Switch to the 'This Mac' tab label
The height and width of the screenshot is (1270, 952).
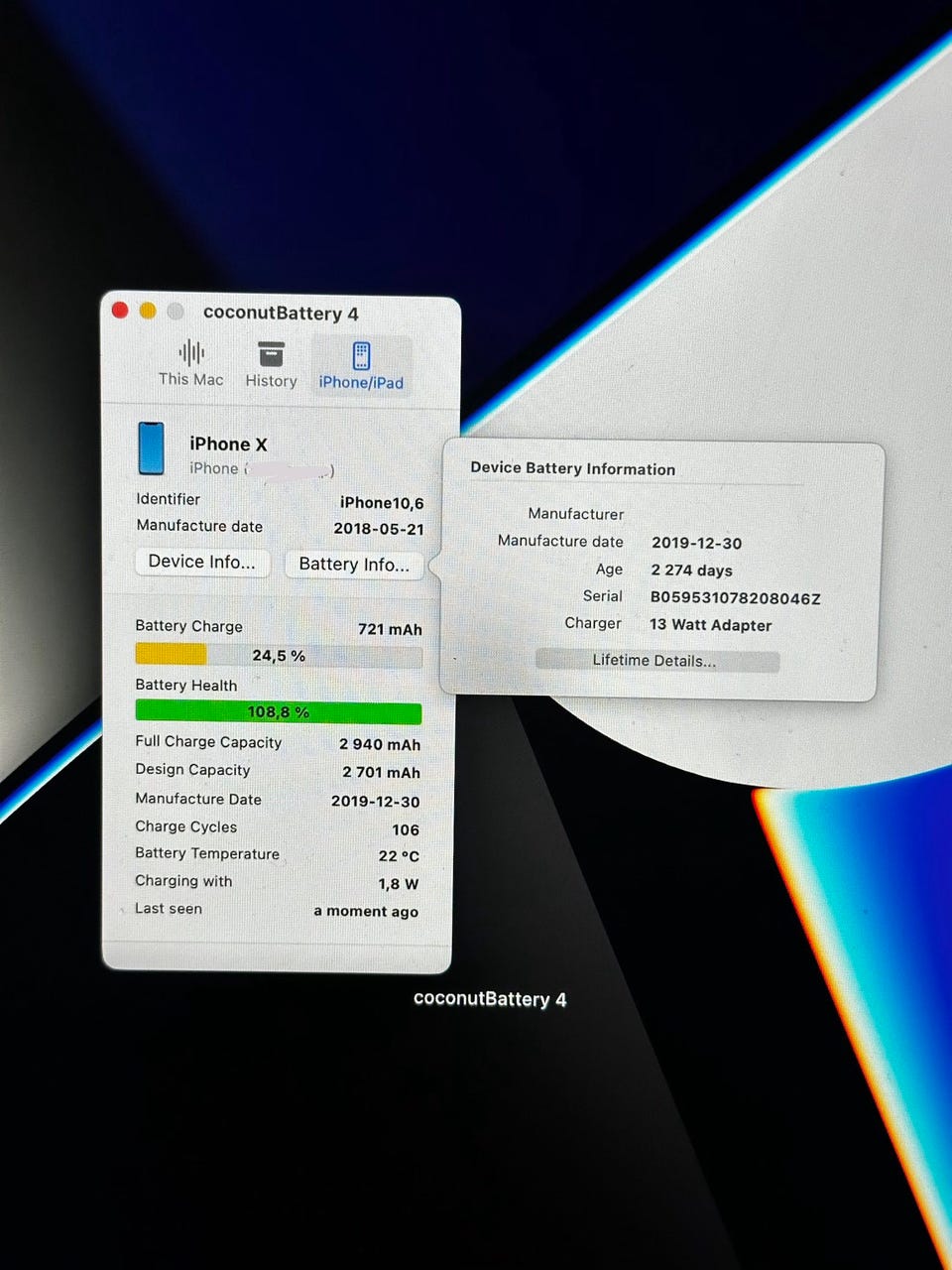click(191, 379)
